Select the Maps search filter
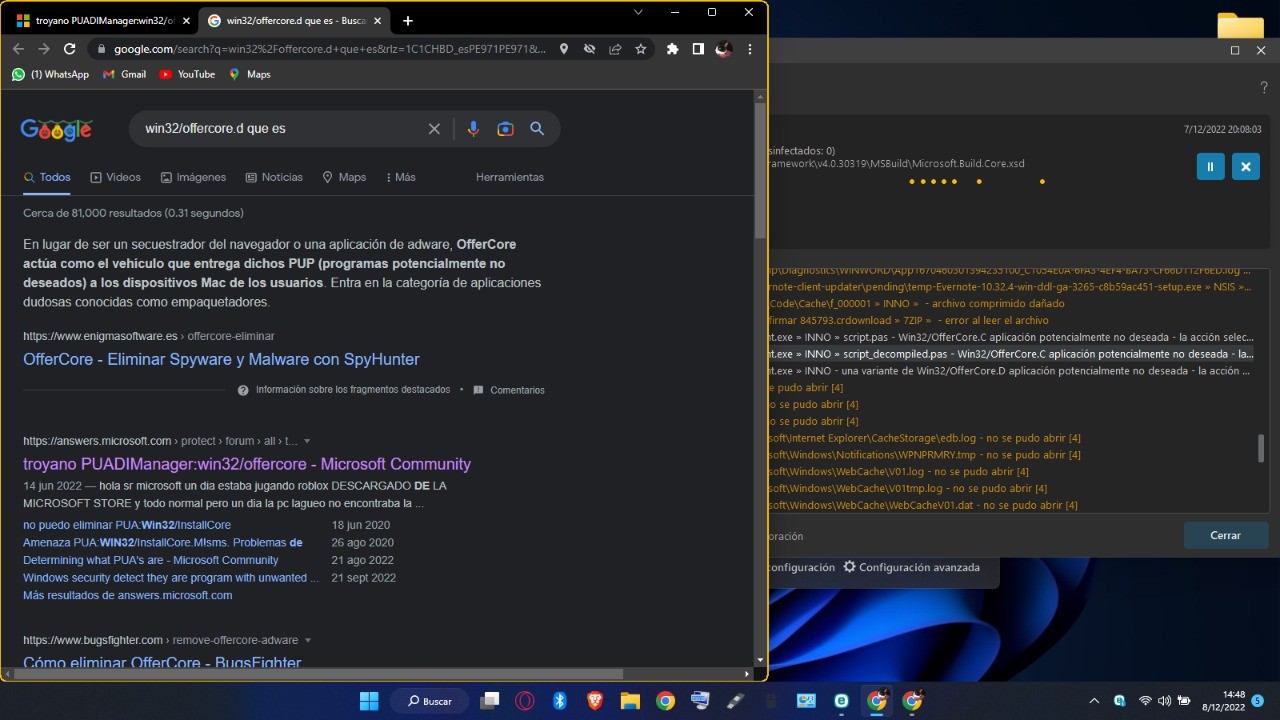Viewport: 1280px width, 720px height. 344,177
